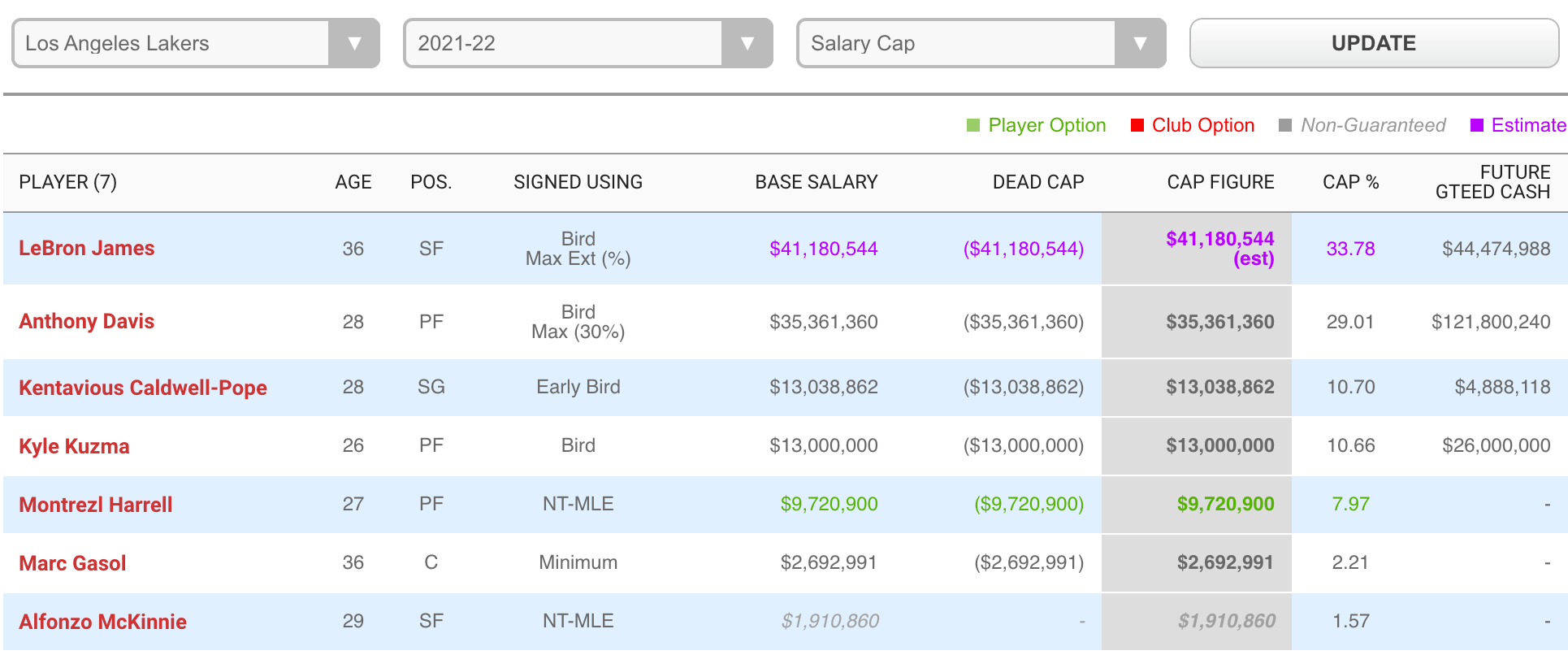Screen dimensions: 1568x655
Task: Click Marc Gasol cap percent 2.21
Action: [1351, 562]
